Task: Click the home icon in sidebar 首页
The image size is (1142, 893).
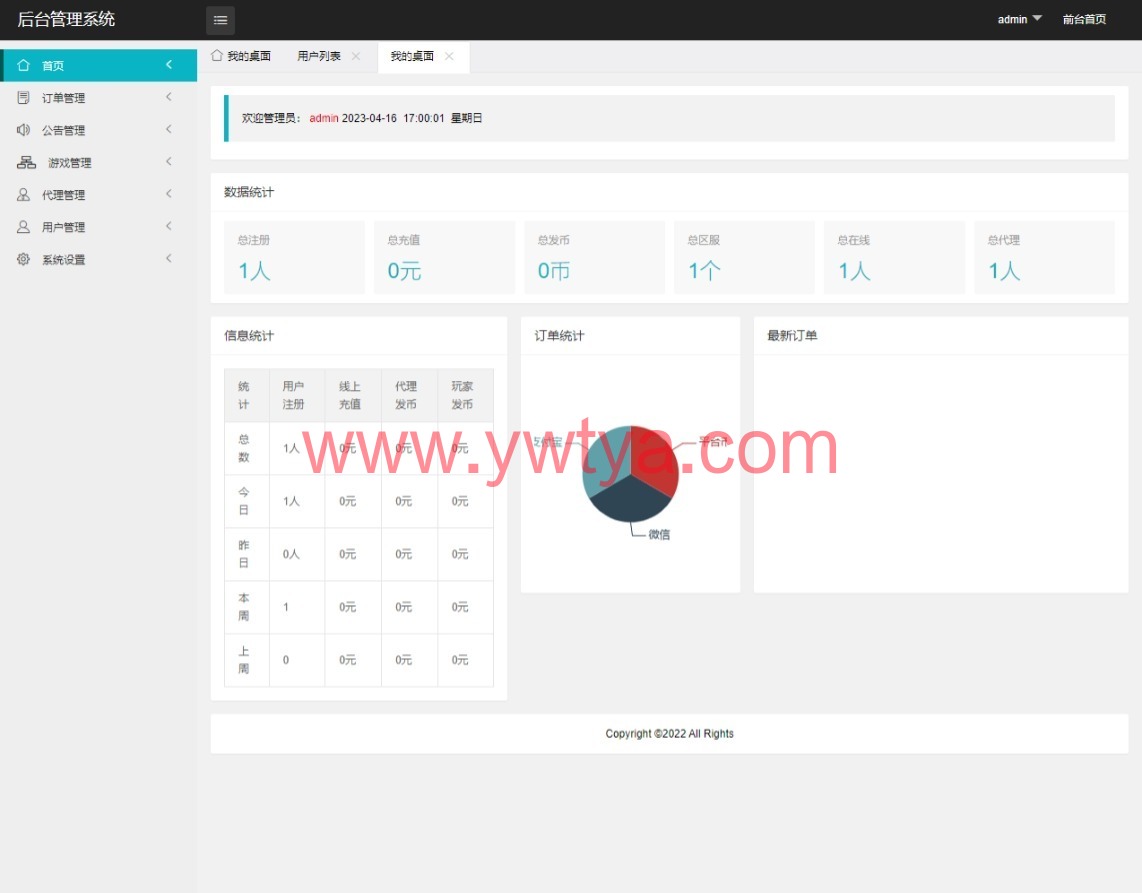Action: [23, 65]
